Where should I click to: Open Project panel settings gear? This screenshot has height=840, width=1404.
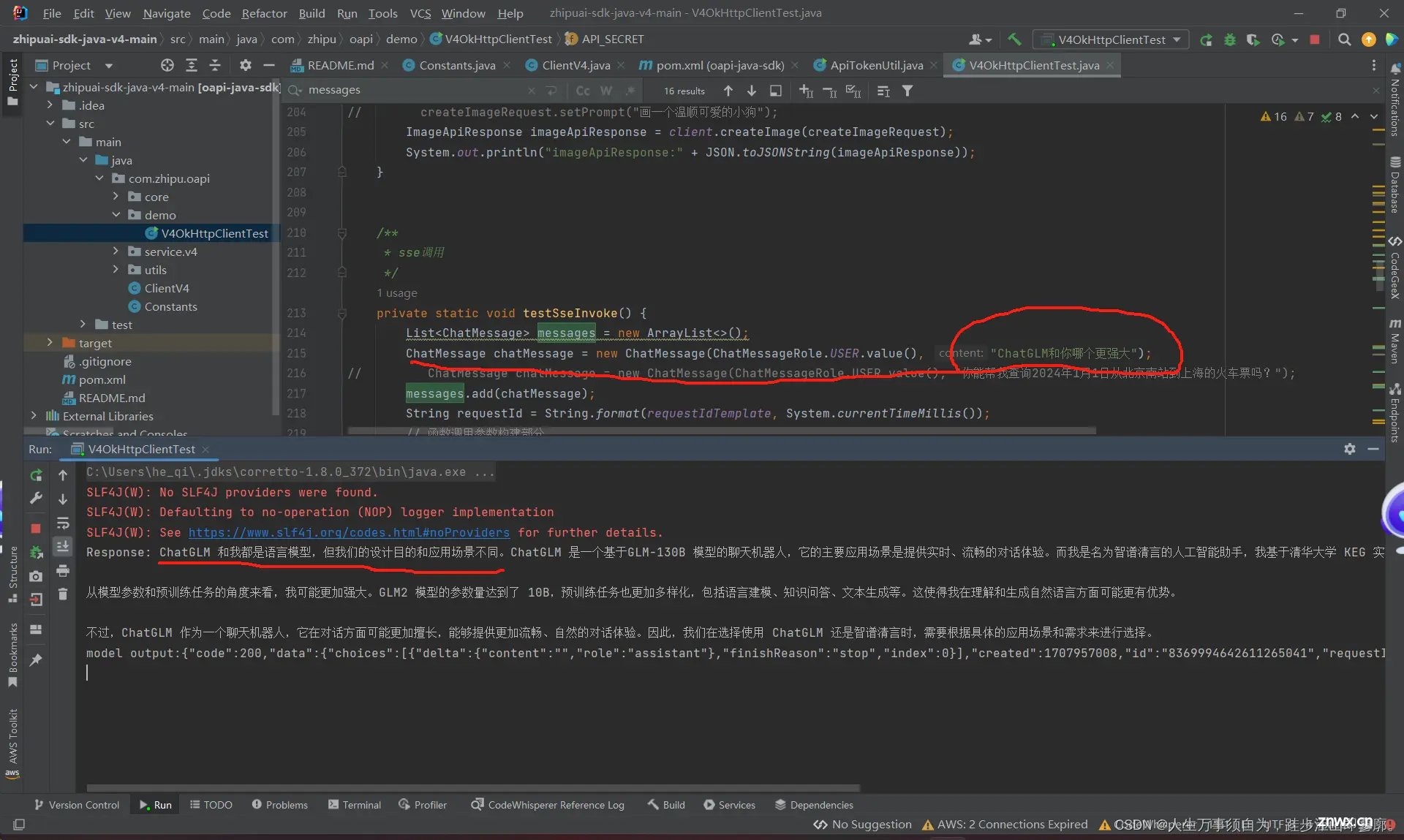point(246,65)
